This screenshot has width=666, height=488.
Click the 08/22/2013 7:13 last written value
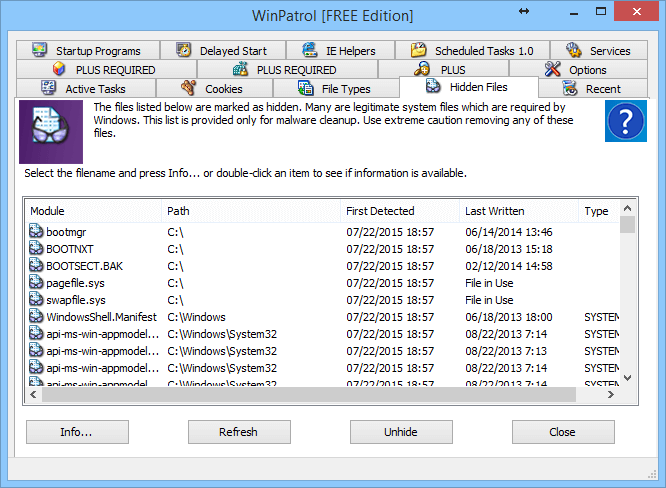[506, 351]
